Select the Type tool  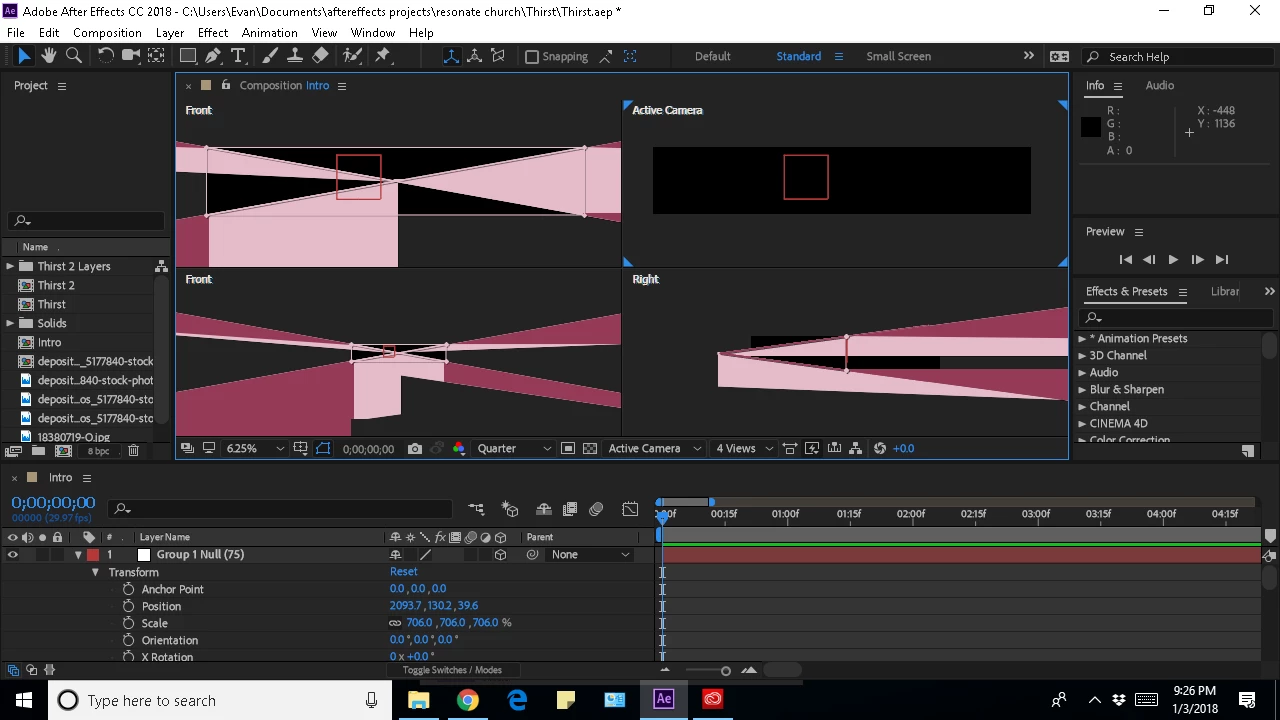238,56
